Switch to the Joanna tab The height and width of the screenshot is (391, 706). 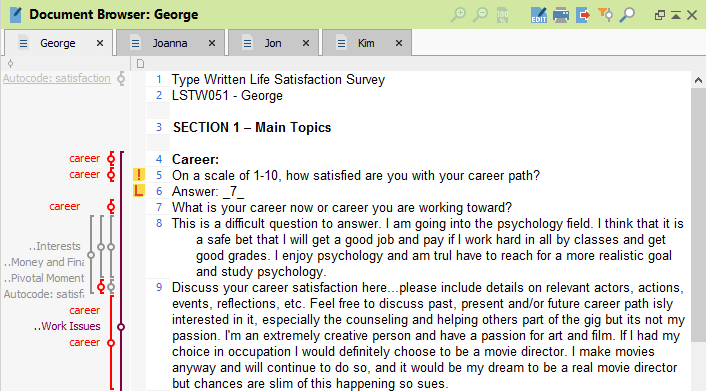coord(170,43)
